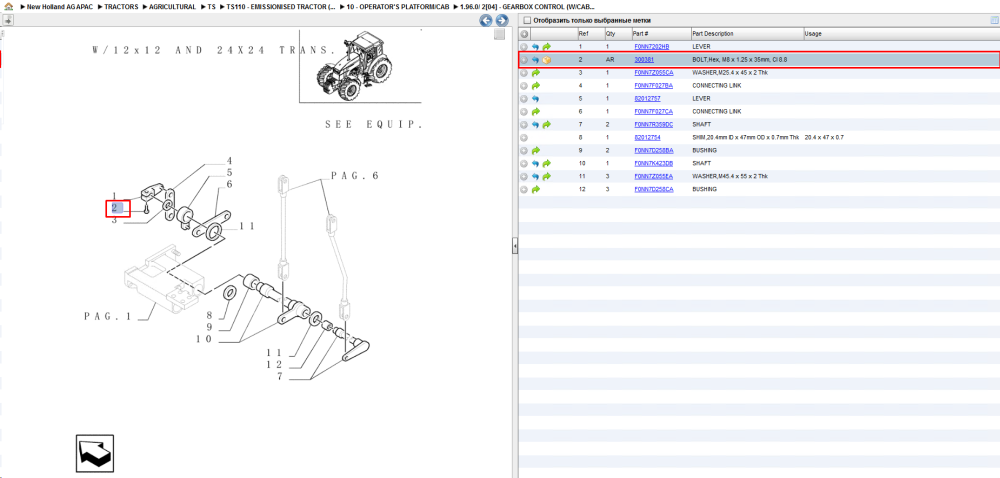1000x478 pixels.
Task: Collapse the panel using the divider arrow handle
Action: click(515, 245)
